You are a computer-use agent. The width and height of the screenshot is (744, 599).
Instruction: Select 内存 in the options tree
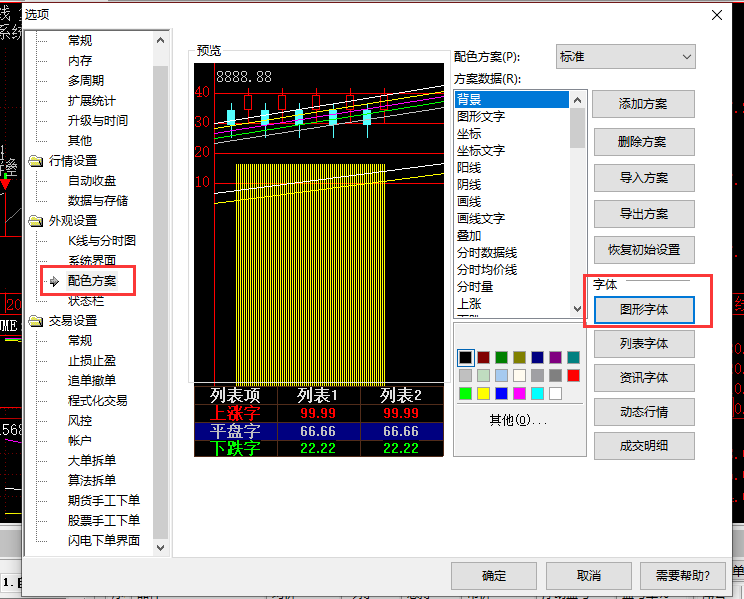(80, 61)
